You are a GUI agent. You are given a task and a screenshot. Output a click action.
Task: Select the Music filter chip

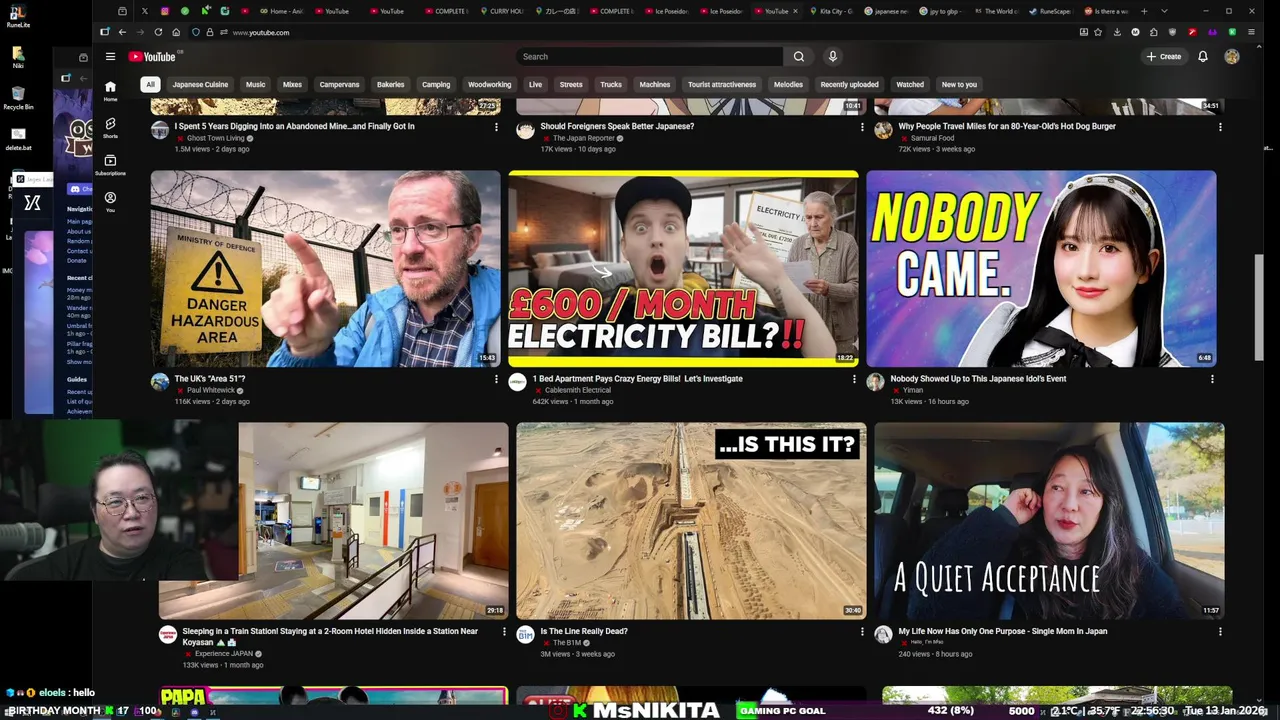coord(256,85)
